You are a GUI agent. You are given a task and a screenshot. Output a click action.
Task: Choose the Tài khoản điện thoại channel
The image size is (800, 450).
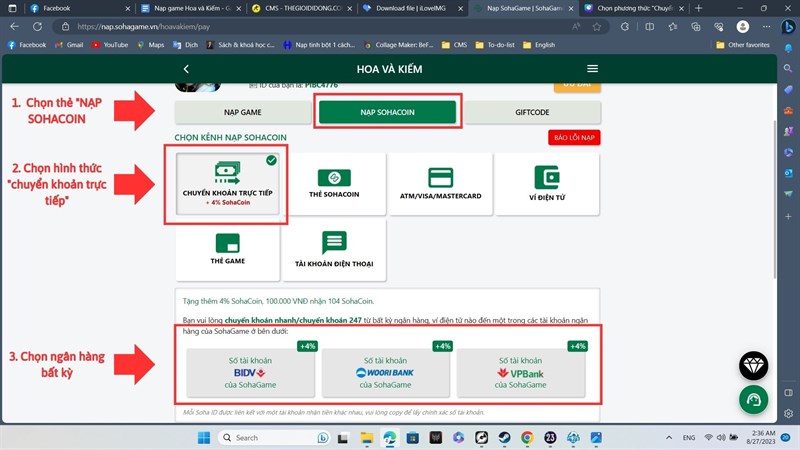(334, 250)
